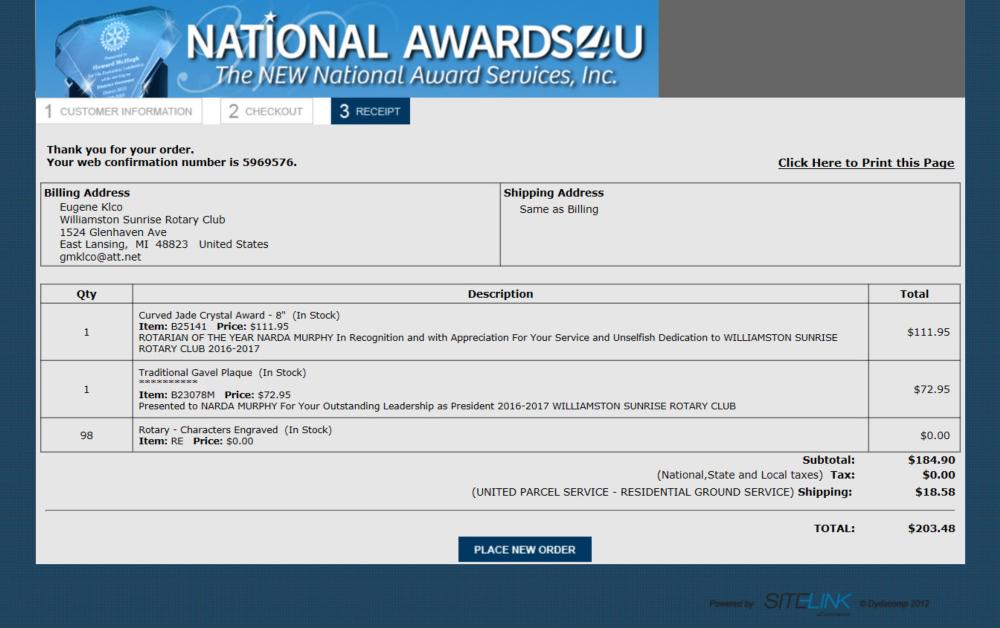Click the United Parcel Service shipping method text
Image resolution: width=1000 pixels, height=628 pixels.
[633, 492]
